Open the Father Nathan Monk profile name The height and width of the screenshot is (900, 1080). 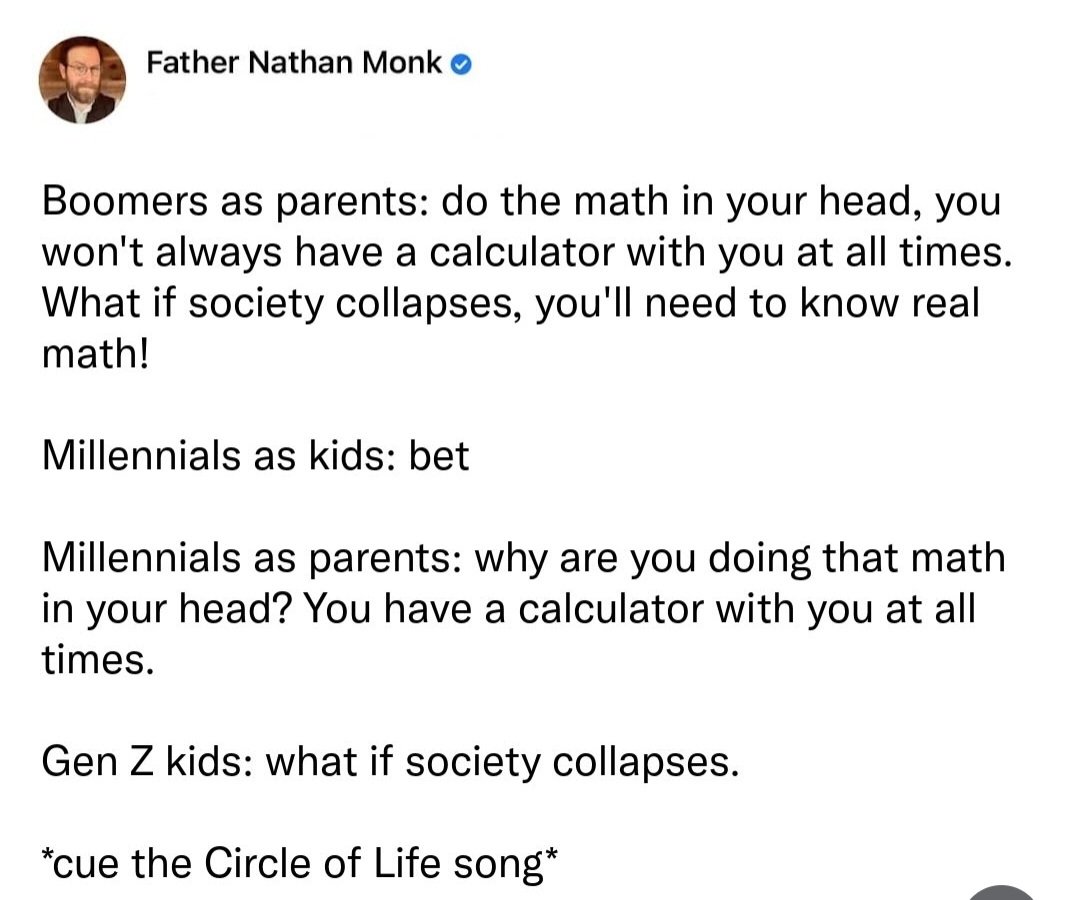point(294,64)
